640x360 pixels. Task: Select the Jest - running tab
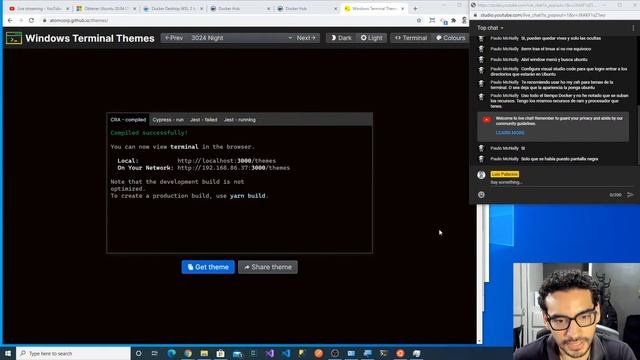pyautogui.click(x=240, y=120)
